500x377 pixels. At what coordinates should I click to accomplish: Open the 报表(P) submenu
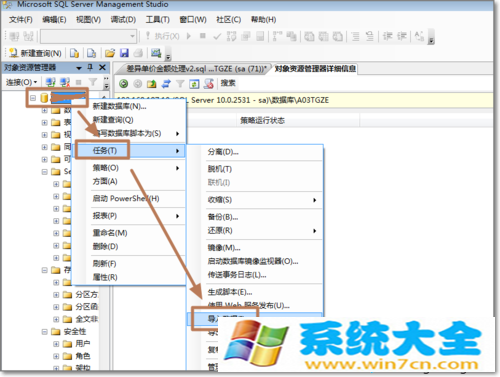pos(129,216)
